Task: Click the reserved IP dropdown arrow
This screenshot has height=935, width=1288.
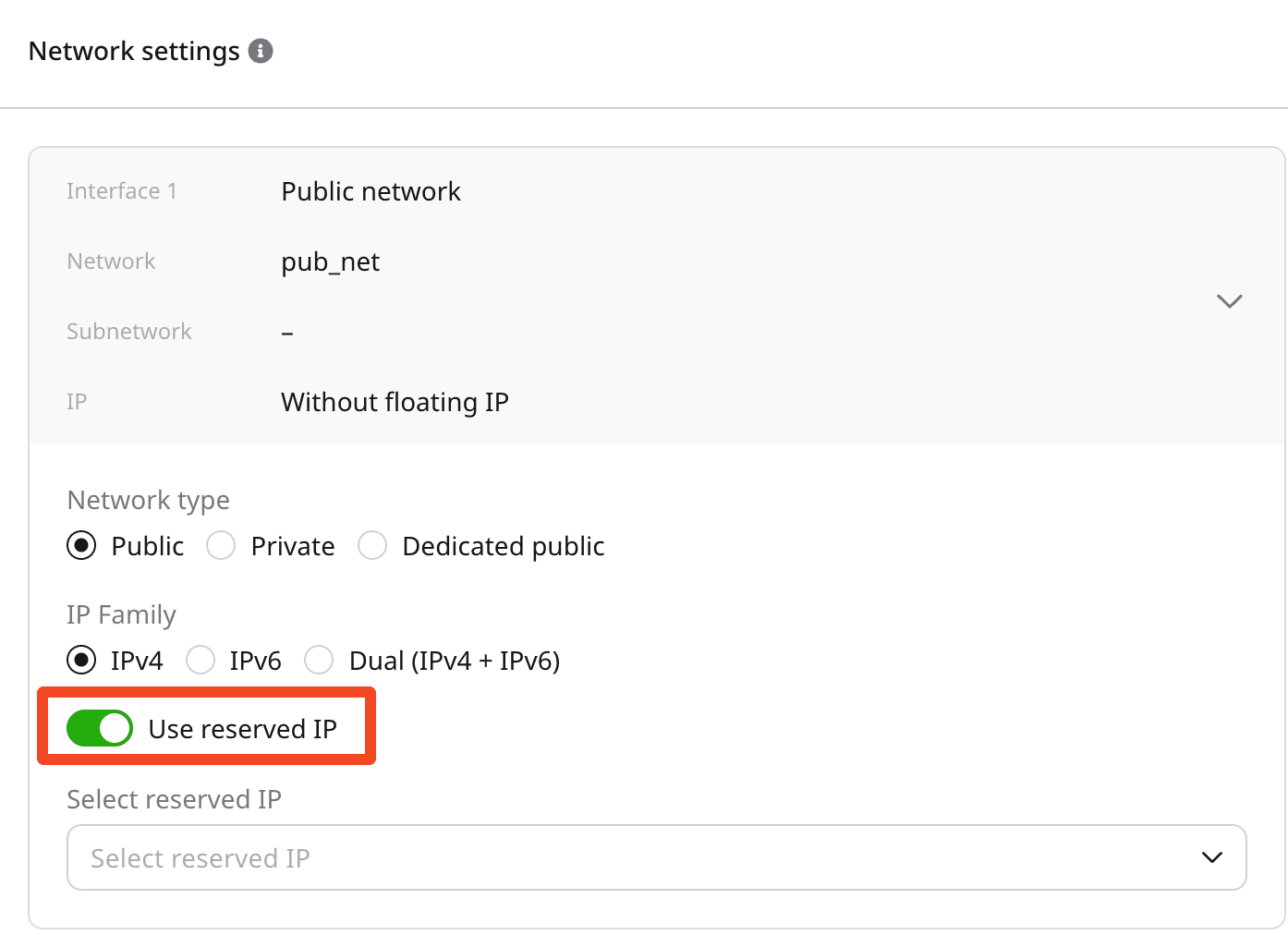Action: pyautogui.click(x=1211, y=857)
